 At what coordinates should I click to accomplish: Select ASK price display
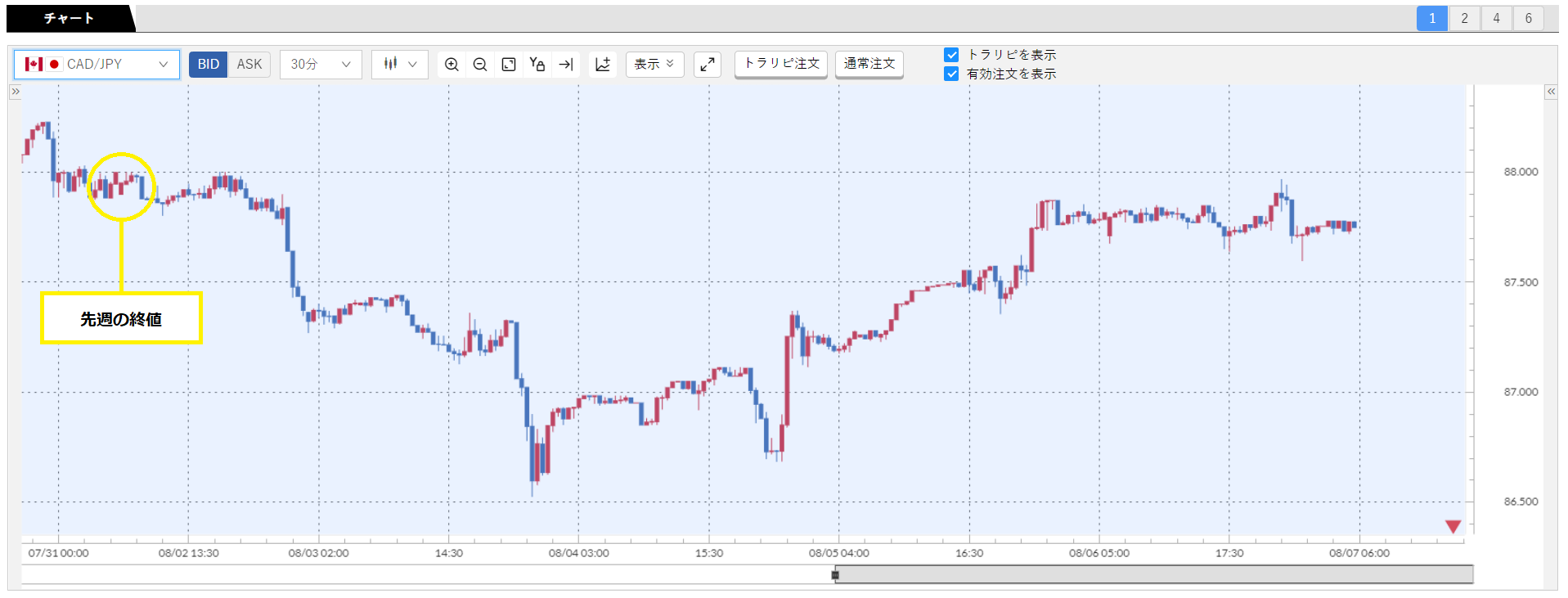pos(249,64)
